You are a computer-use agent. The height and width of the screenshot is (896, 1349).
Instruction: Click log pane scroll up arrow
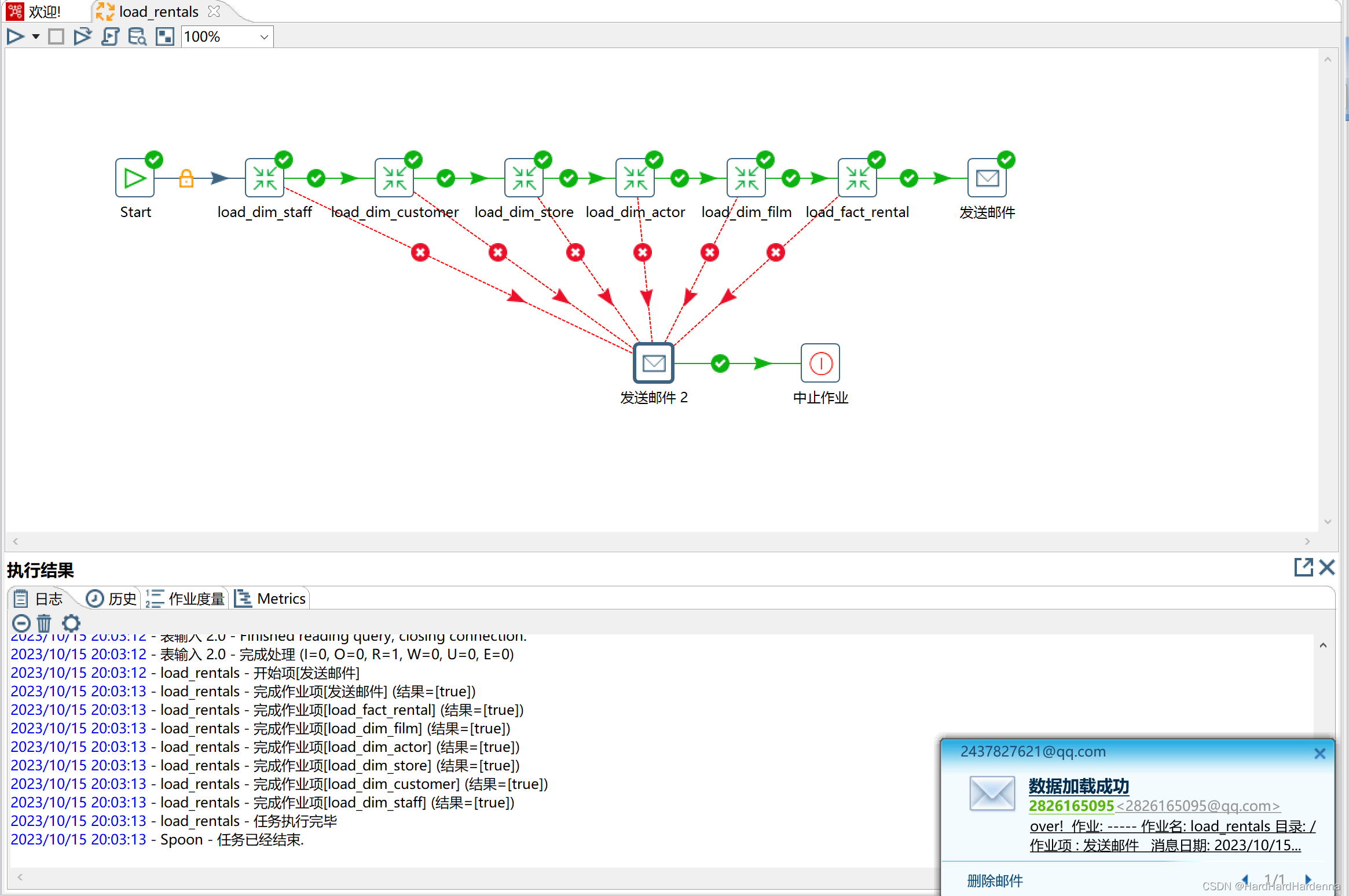[x=1323, y=645]
